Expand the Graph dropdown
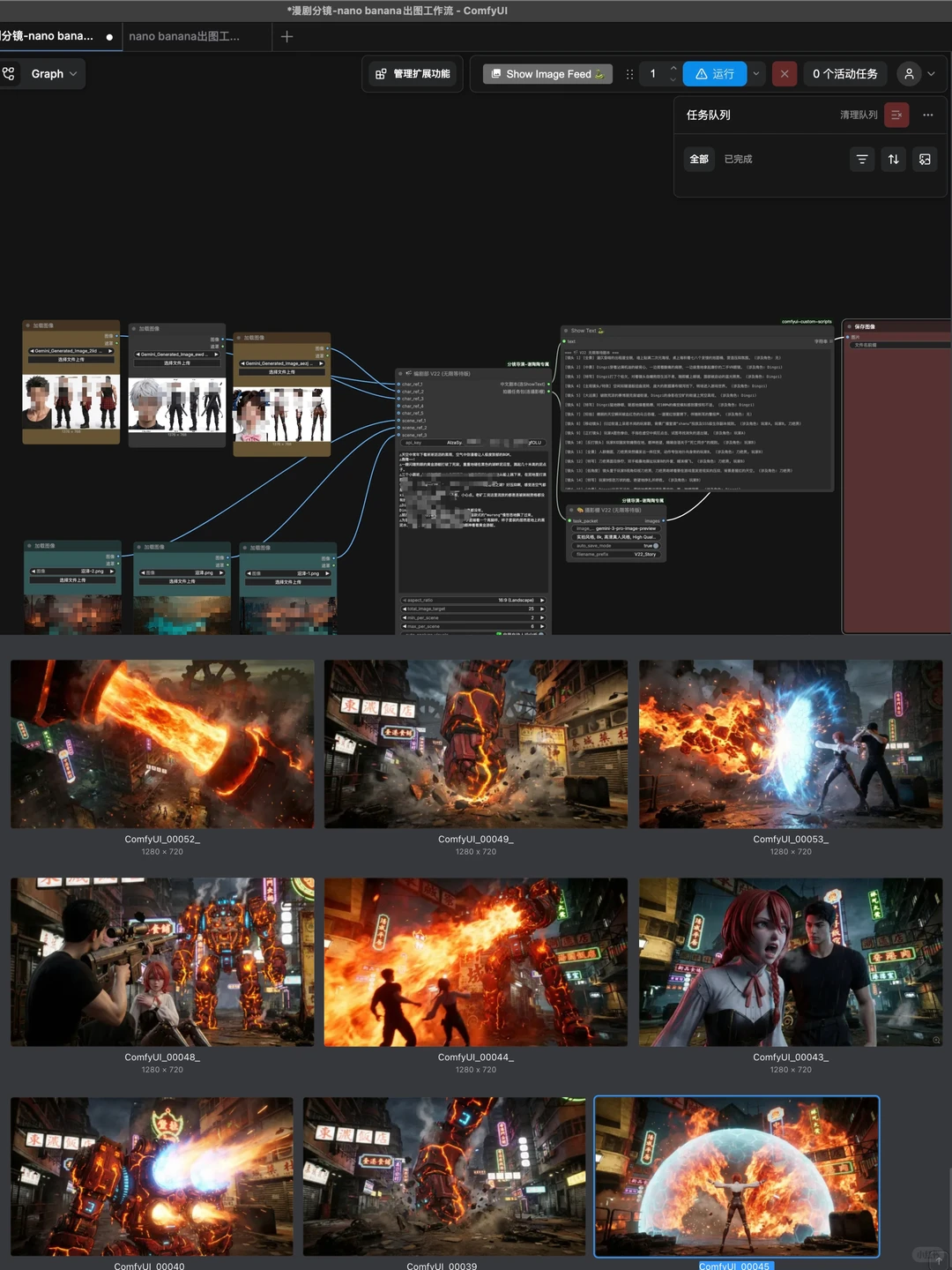The width and height of the screenshot is (952, 1270). click(72, 74)
